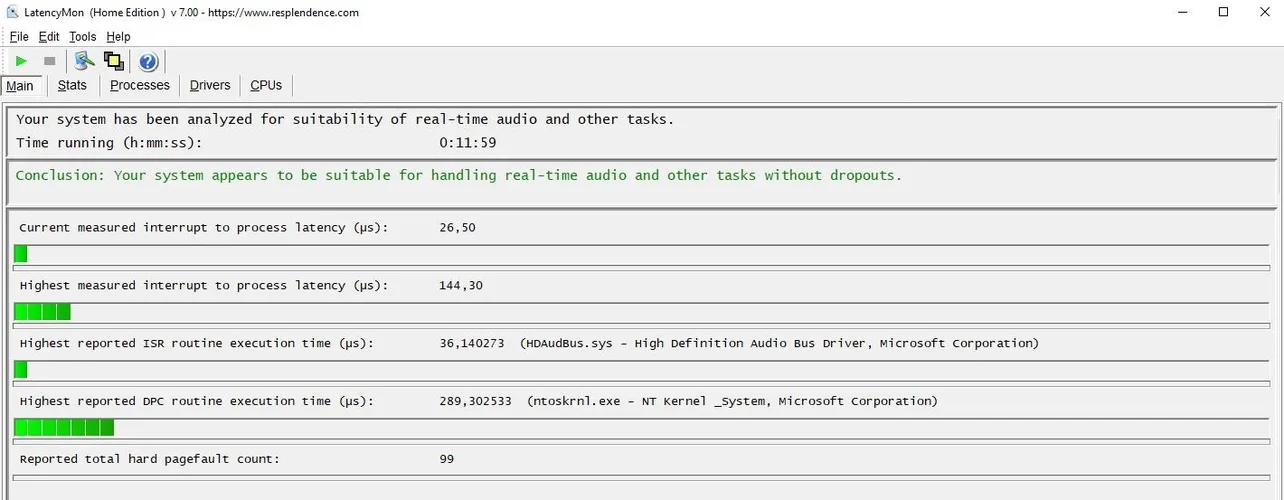Switch to the Processes tab
The height and width of the screenshot is (500, 1284).
tap(140, 86)
